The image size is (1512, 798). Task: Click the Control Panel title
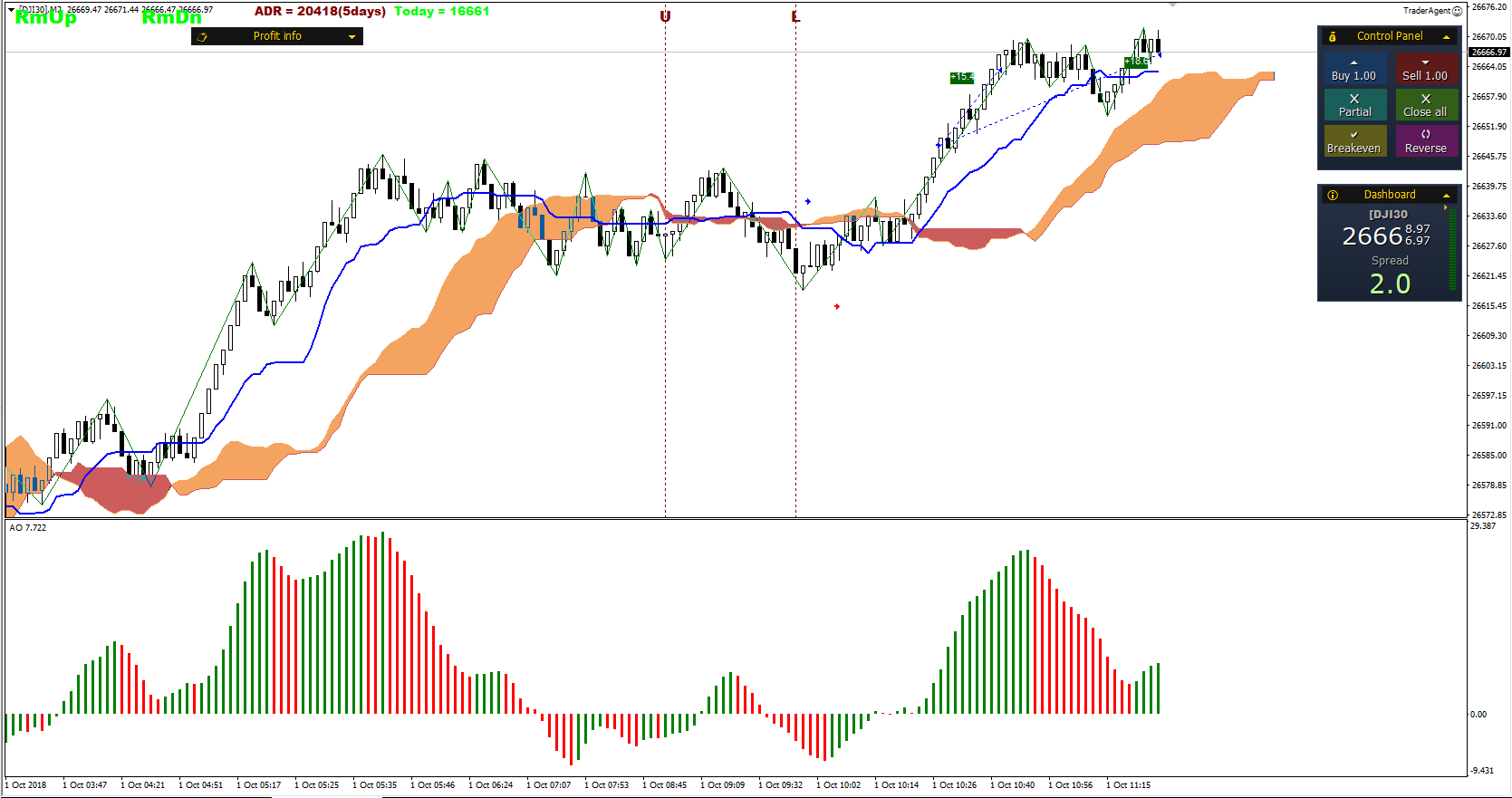(1390, 36)
